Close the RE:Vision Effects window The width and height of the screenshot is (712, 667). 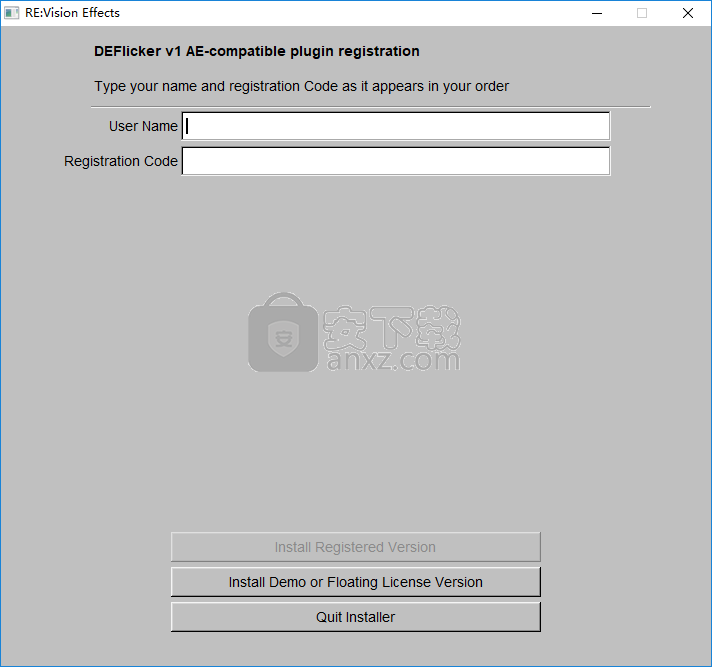(688, 13)
